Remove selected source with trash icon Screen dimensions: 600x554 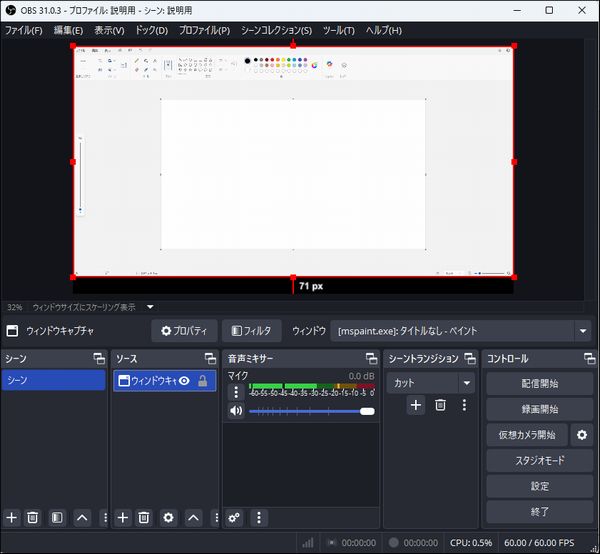[144, 518]
